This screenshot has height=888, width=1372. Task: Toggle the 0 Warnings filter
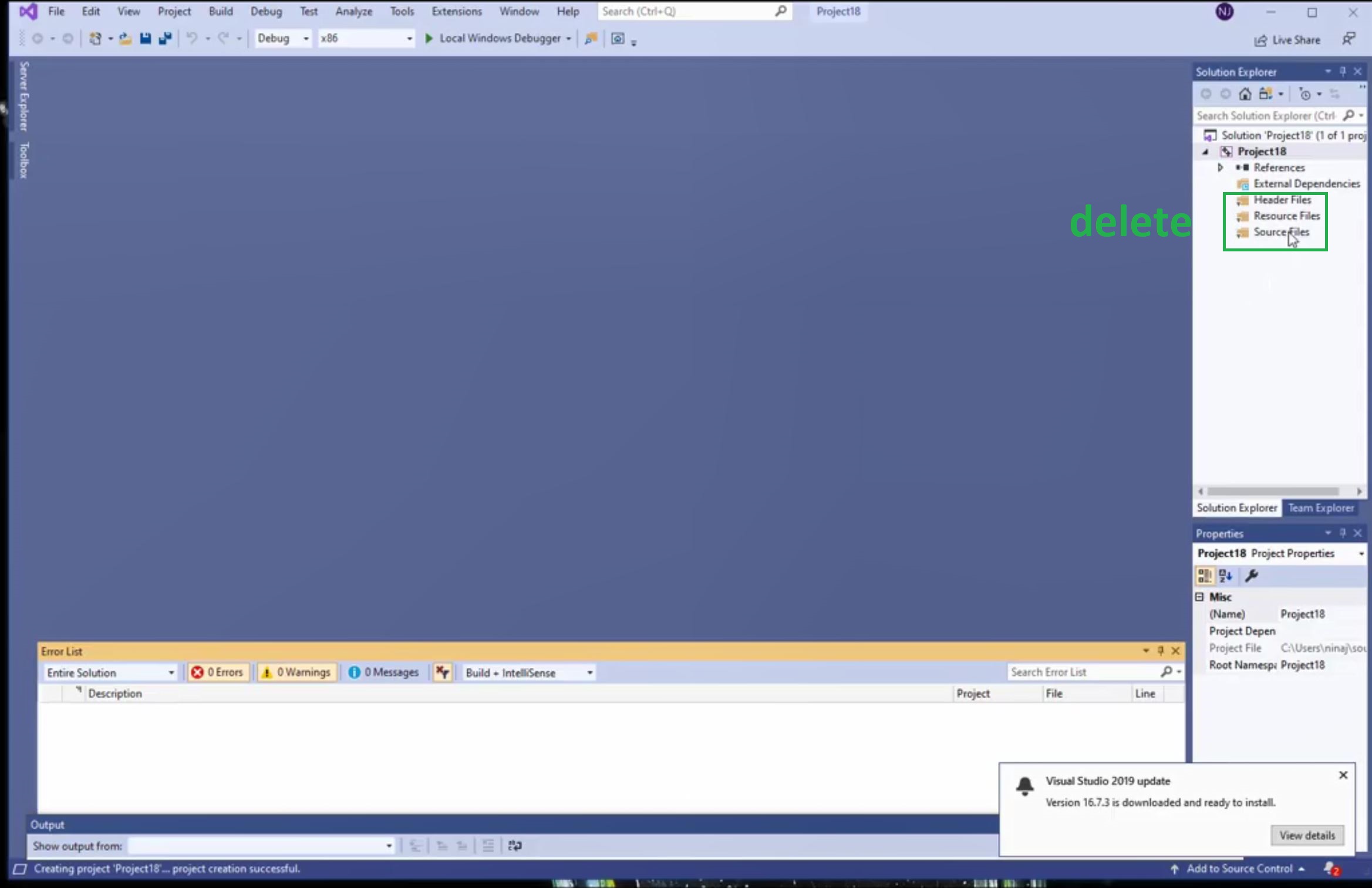tap(296, 672)
